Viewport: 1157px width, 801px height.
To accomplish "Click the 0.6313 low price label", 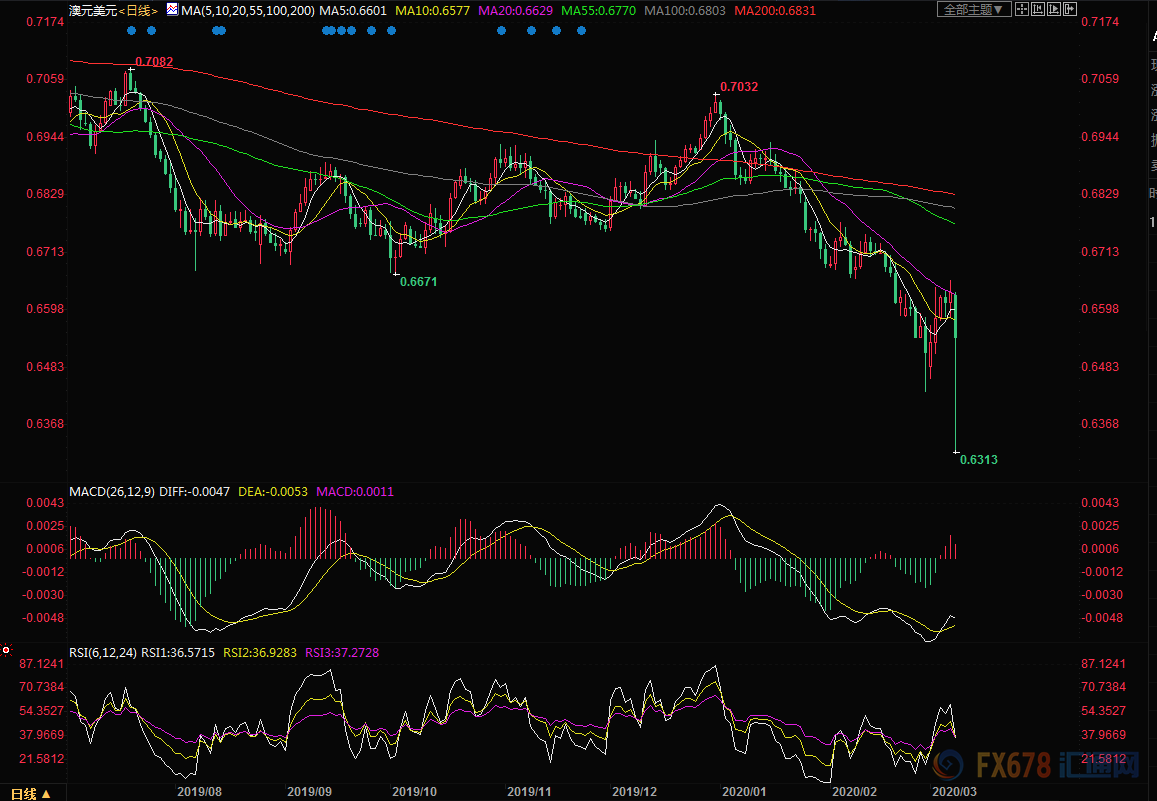I will pos(979,460).
